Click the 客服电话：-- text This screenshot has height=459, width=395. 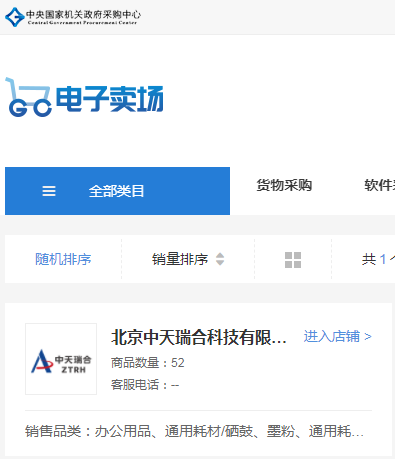point(145,385)
